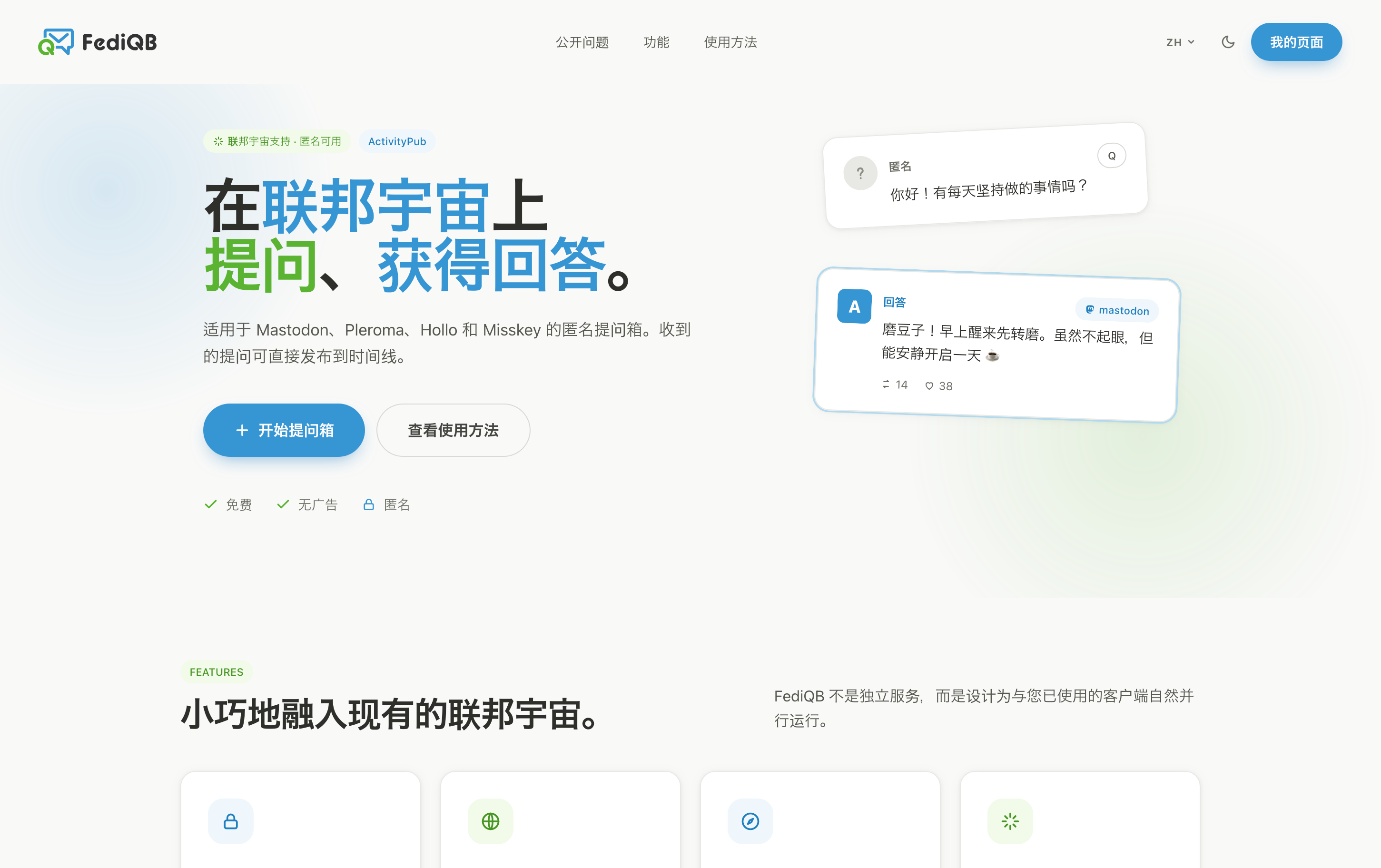Viewport: 1381px width, 868px height.
Task: Click the heart icon beside 38
Action: click(929, 386)
